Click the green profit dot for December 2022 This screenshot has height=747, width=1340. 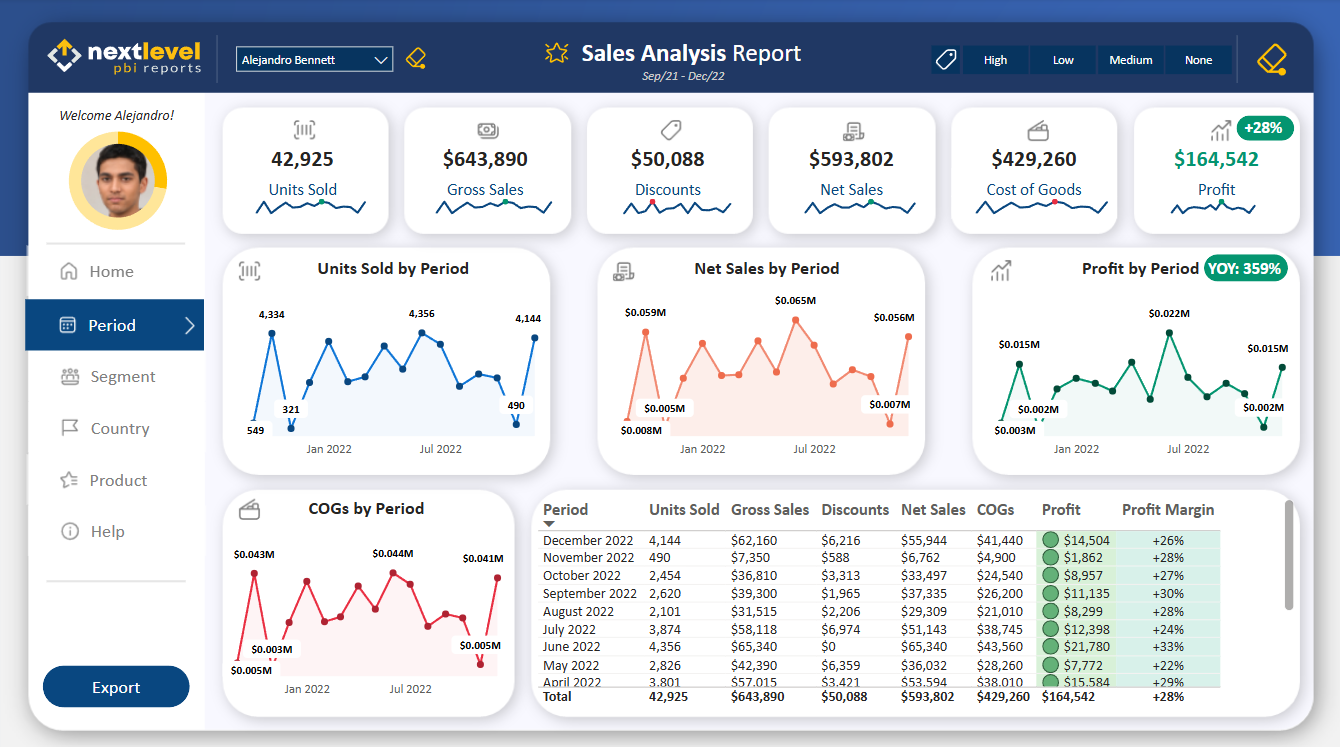click(1051, 540)
